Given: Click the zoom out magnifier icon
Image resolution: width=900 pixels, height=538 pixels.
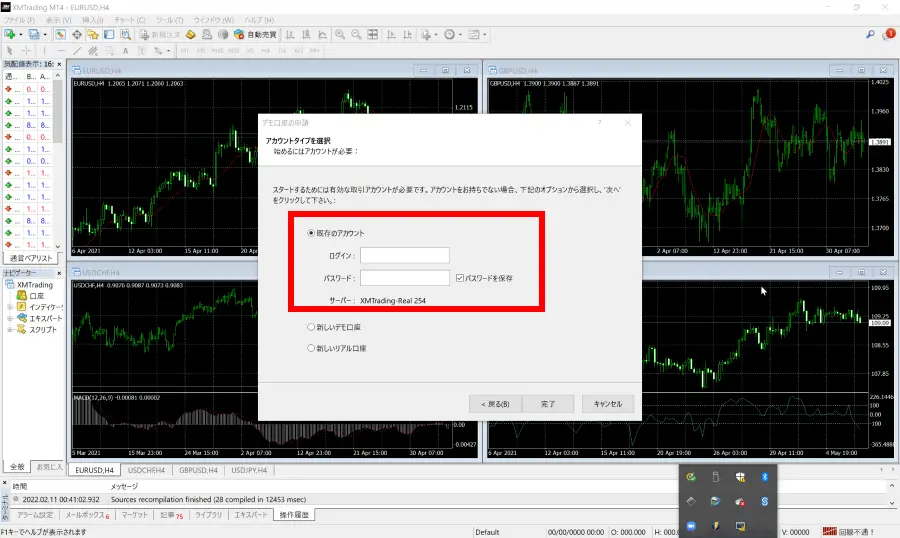Looking at the screenshot, I should coord(356,34).
